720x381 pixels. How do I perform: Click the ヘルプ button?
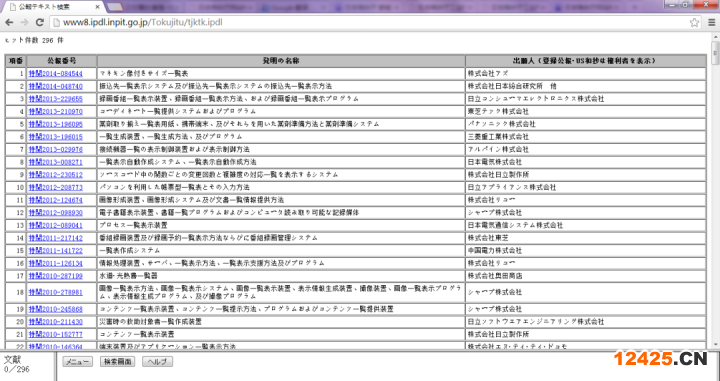158,362
